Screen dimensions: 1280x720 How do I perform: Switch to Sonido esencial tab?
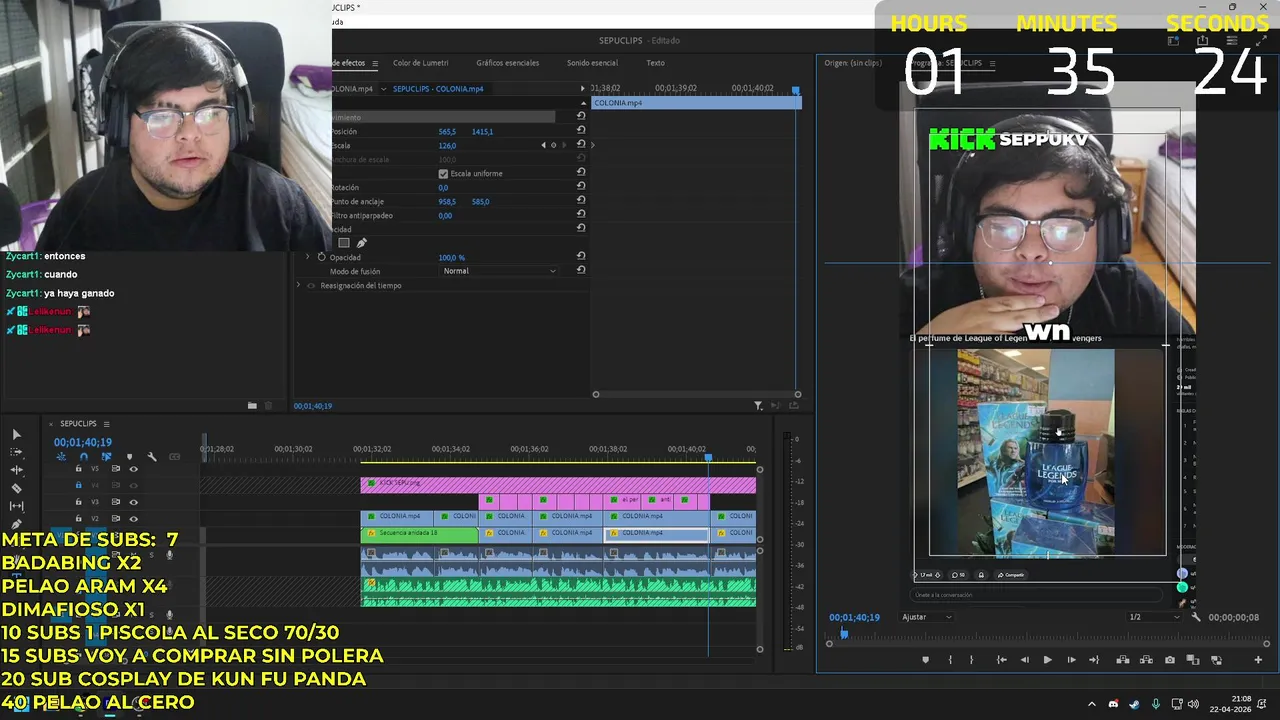coord(592,63)
